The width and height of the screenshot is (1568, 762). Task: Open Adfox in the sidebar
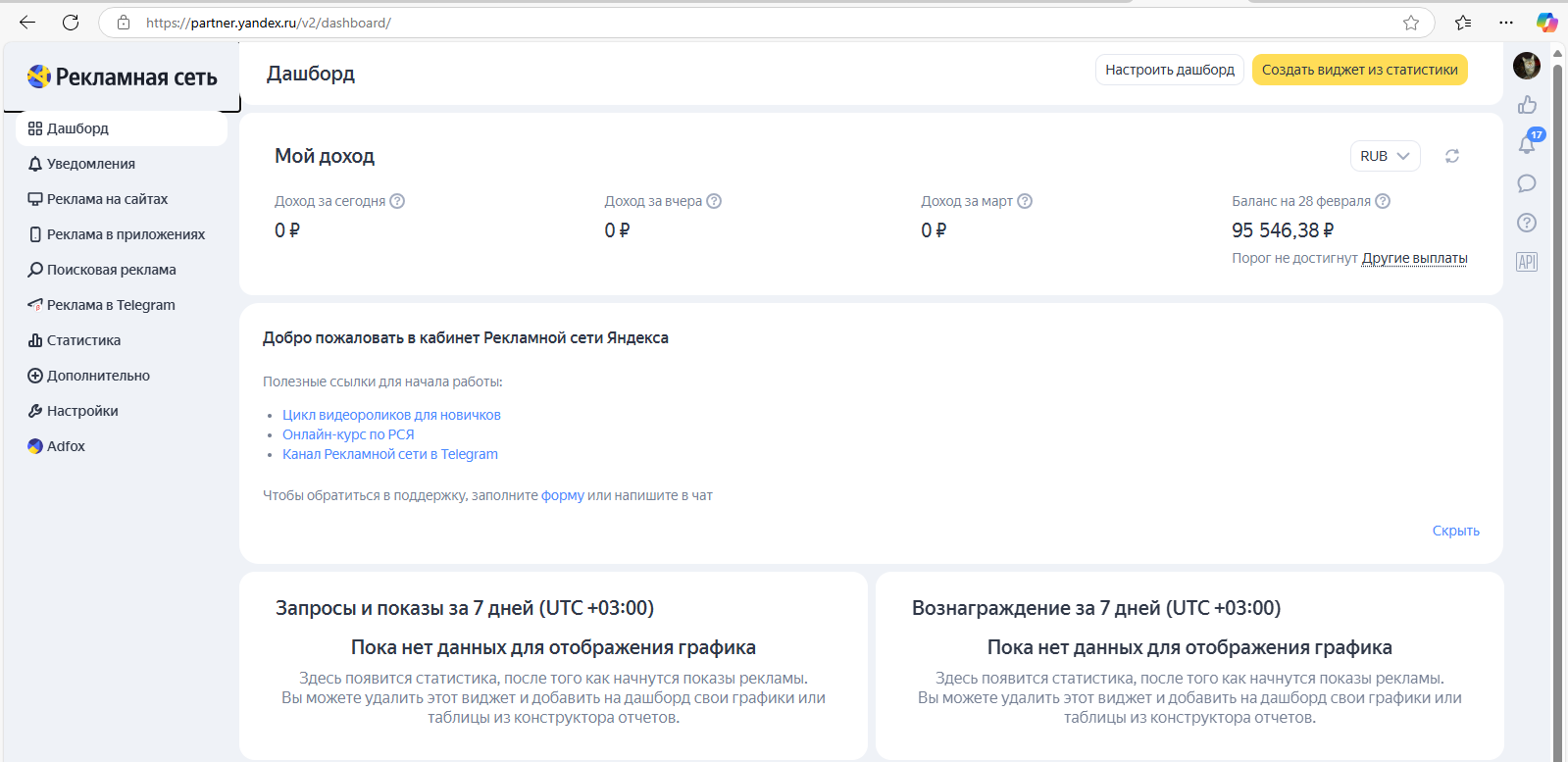click(x=122, y=446)
